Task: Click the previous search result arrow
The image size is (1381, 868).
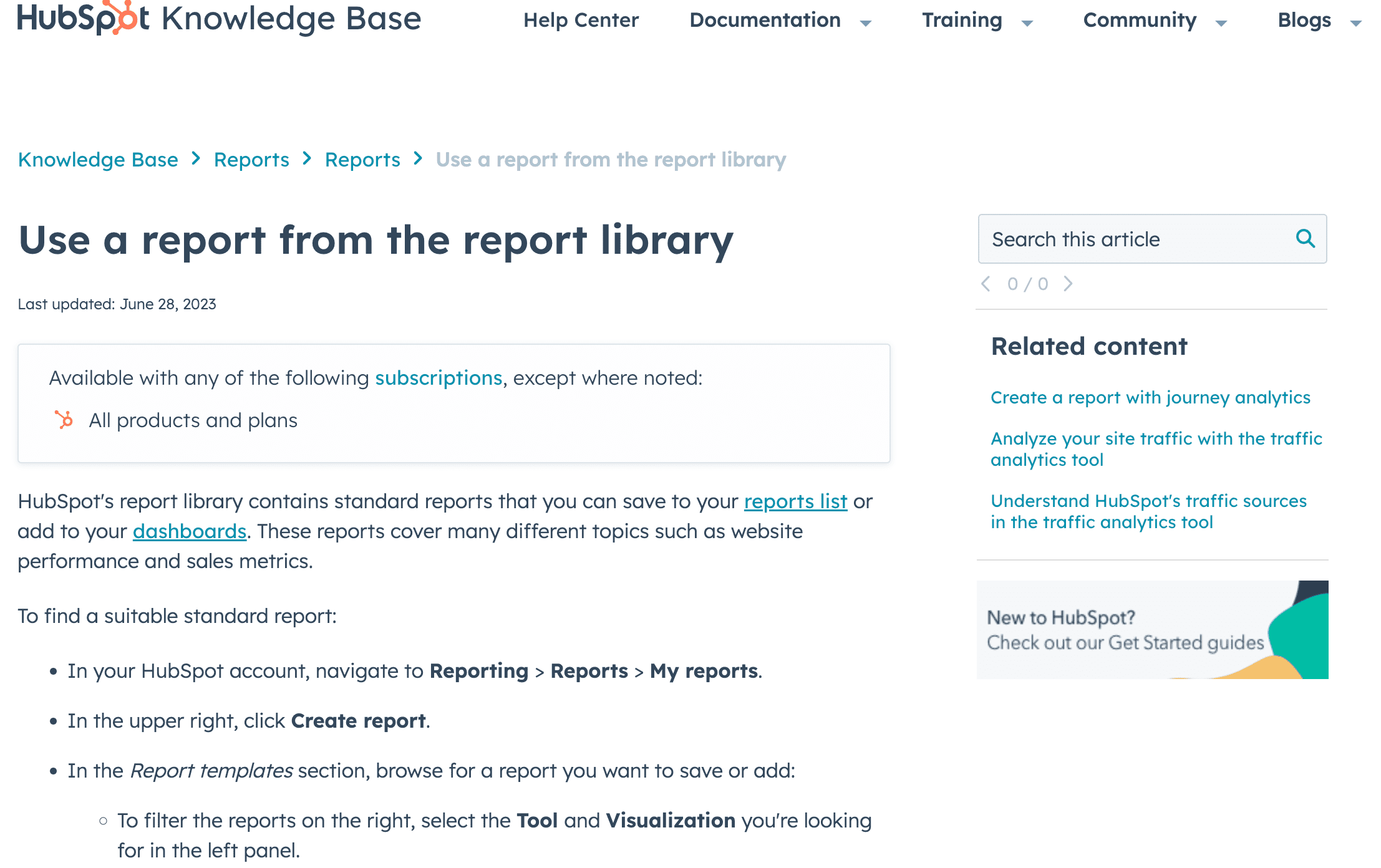Action: point(986,284)
